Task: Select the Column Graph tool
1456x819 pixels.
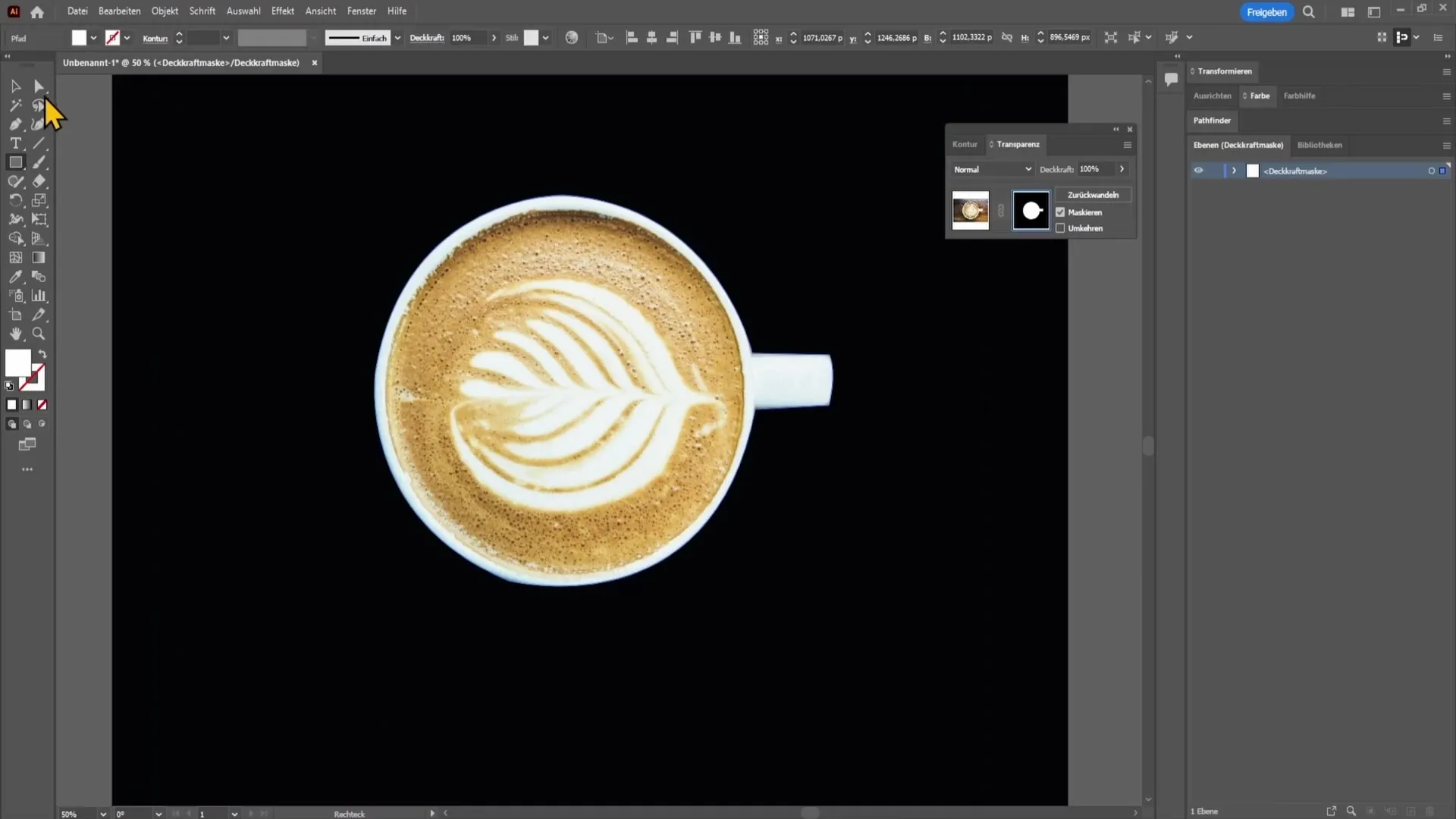Action: pyautogui.click(x=39, y=296)
